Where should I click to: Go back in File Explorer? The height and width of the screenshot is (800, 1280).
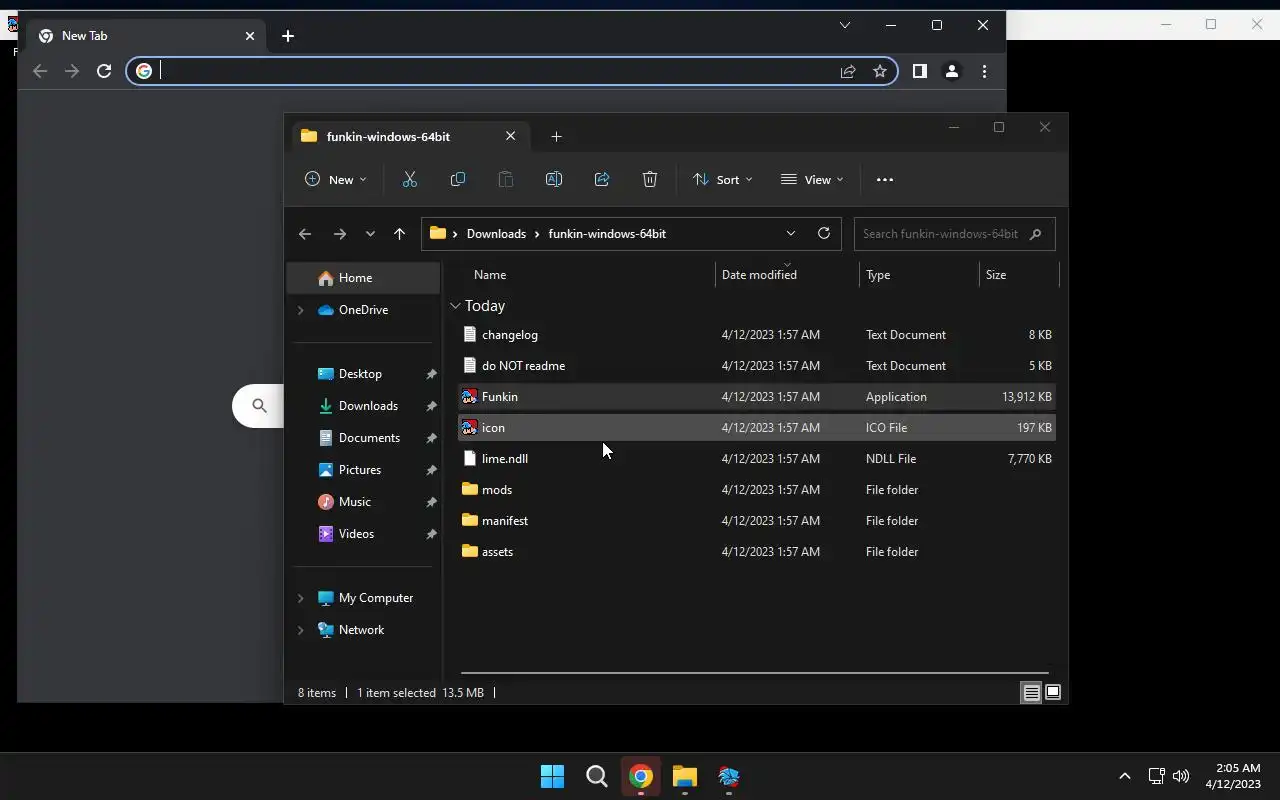point(305,234)
